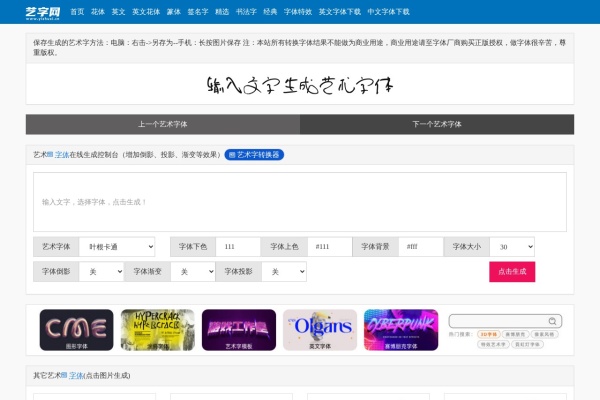Screen dimensions: 600x400
Task: Click the magnifier search icon
Action: pyautogui.click(x=552, y=321)
